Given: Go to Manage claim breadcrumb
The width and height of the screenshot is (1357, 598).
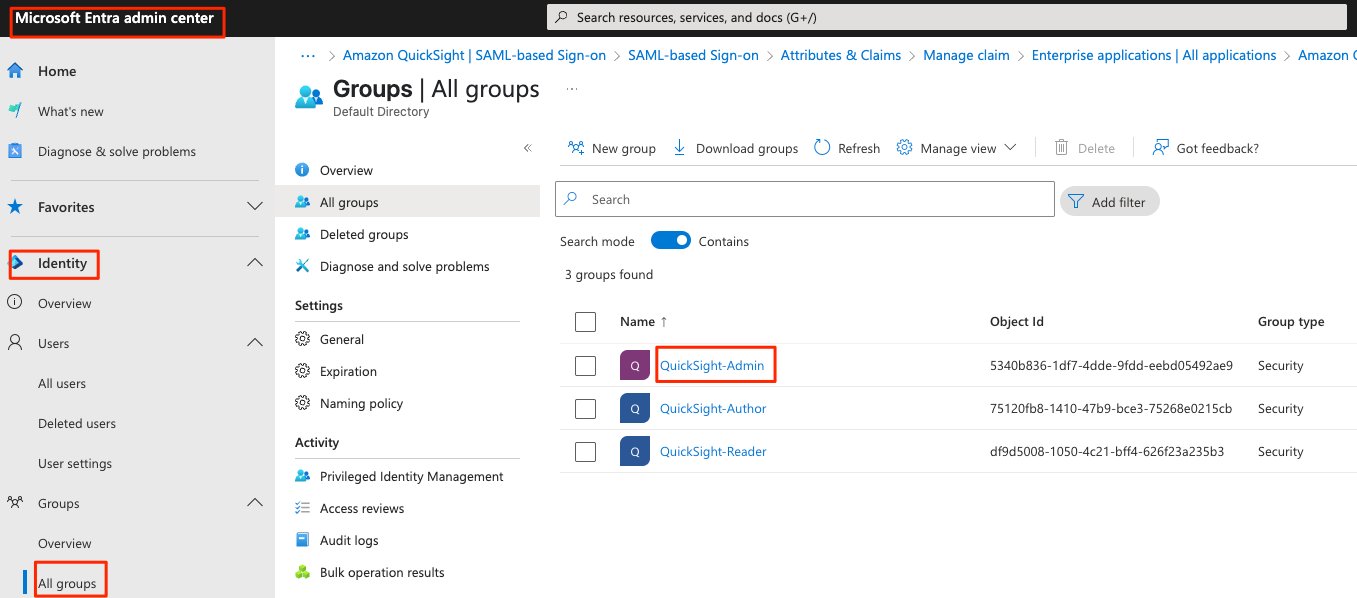Looking at the screenshot, I should pyautogui.click(x=966, y=55).
